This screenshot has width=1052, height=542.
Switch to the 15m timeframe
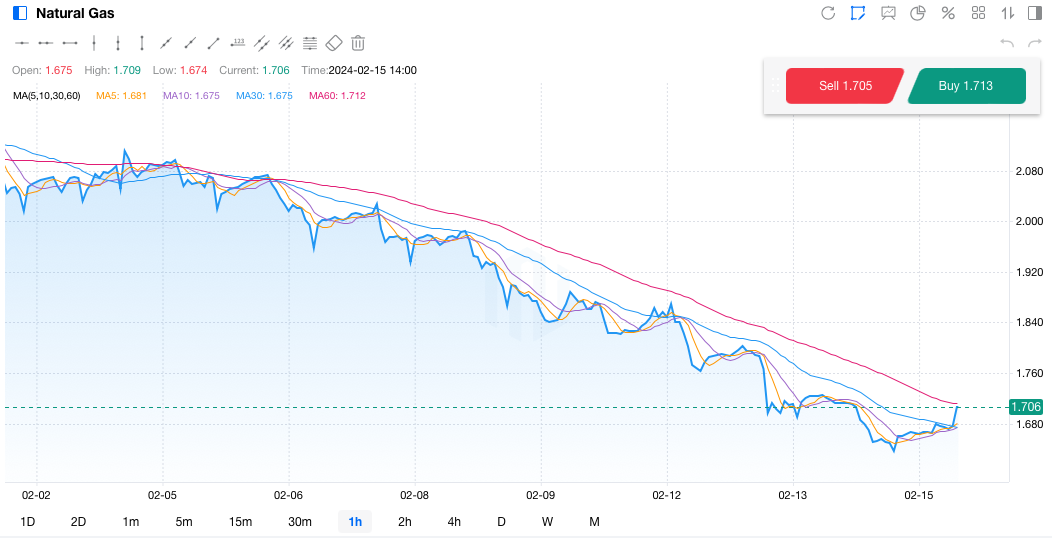click(x=240, y=522)
